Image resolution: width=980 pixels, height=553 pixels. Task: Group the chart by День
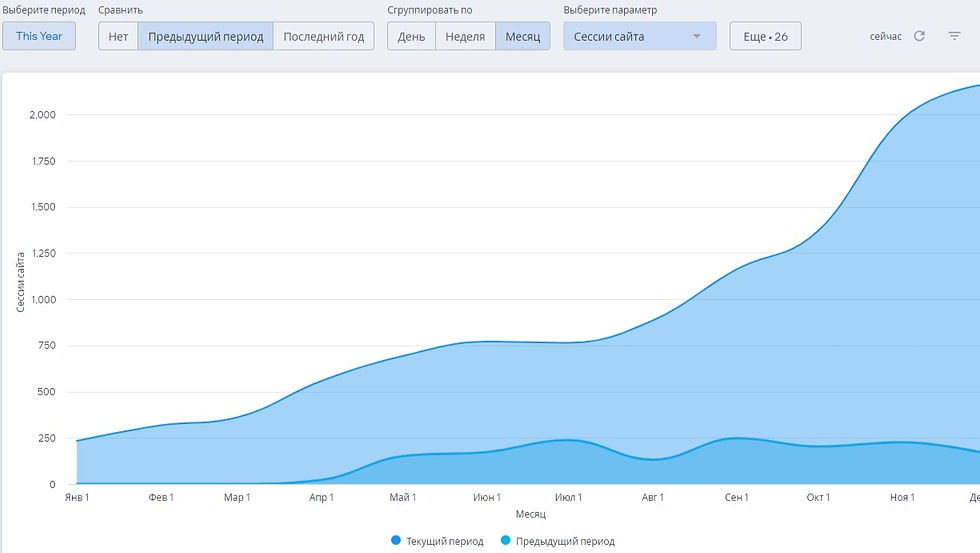pos(411,37)
